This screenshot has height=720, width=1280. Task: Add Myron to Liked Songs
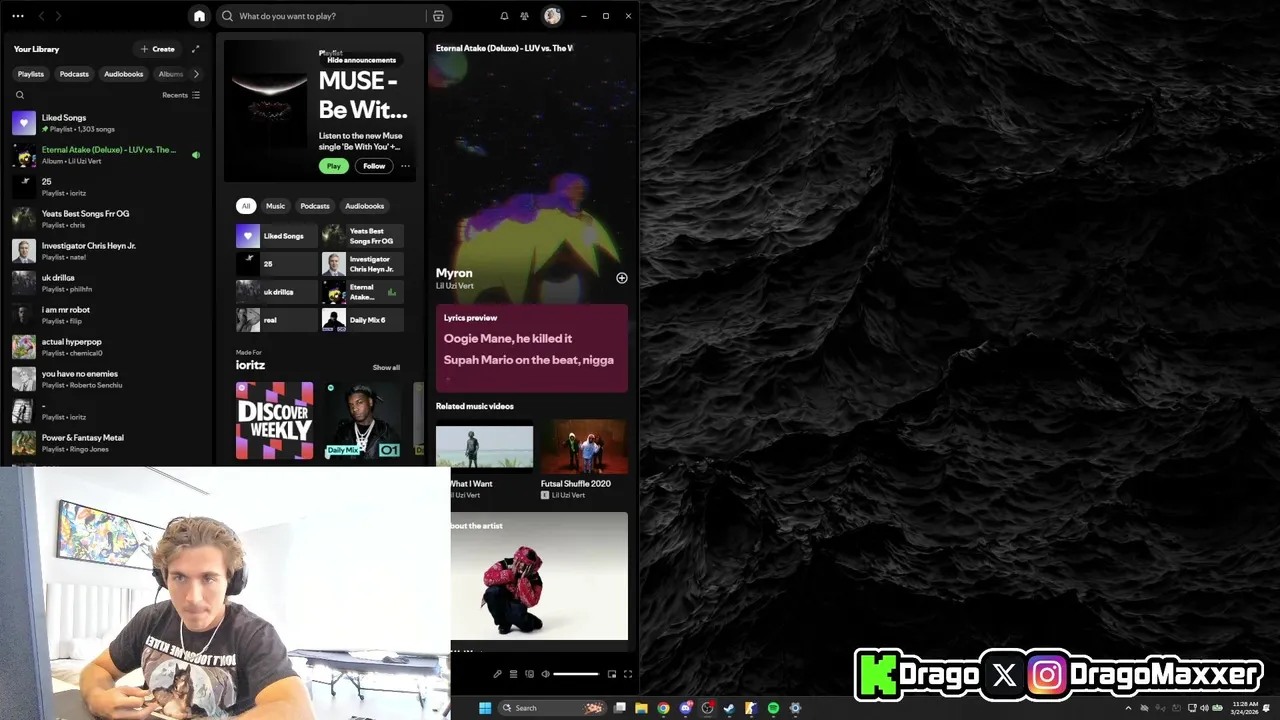(x=622, y=278)
